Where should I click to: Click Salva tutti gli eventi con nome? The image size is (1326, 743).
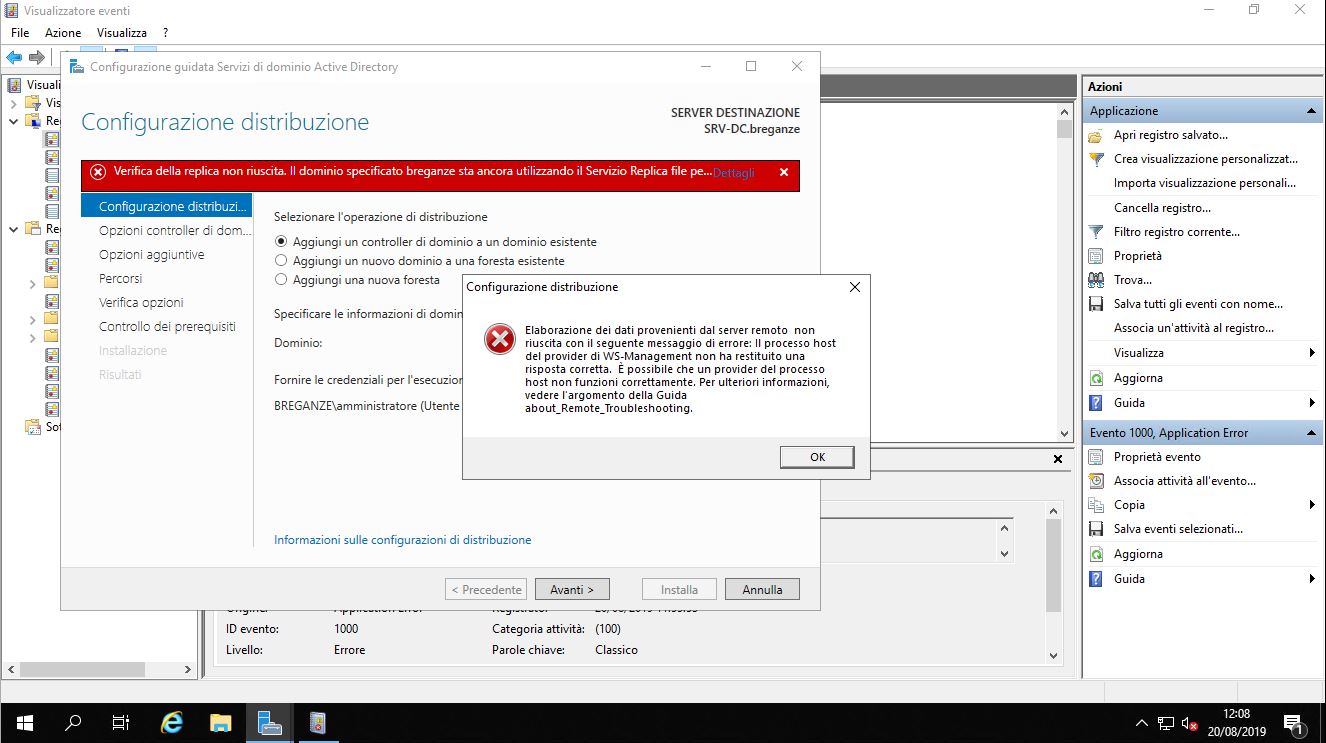click(1198, 304)
